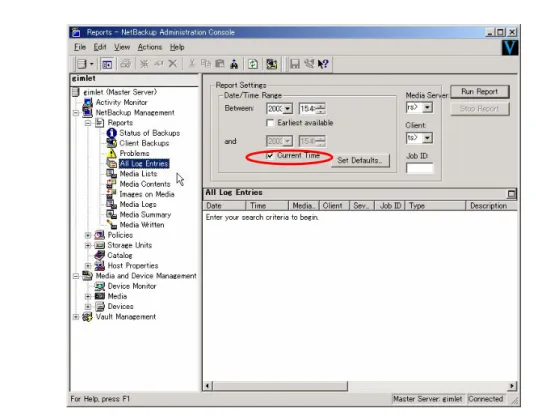Open the Actions menu
The image size is (536, 417).
[150, 47]
